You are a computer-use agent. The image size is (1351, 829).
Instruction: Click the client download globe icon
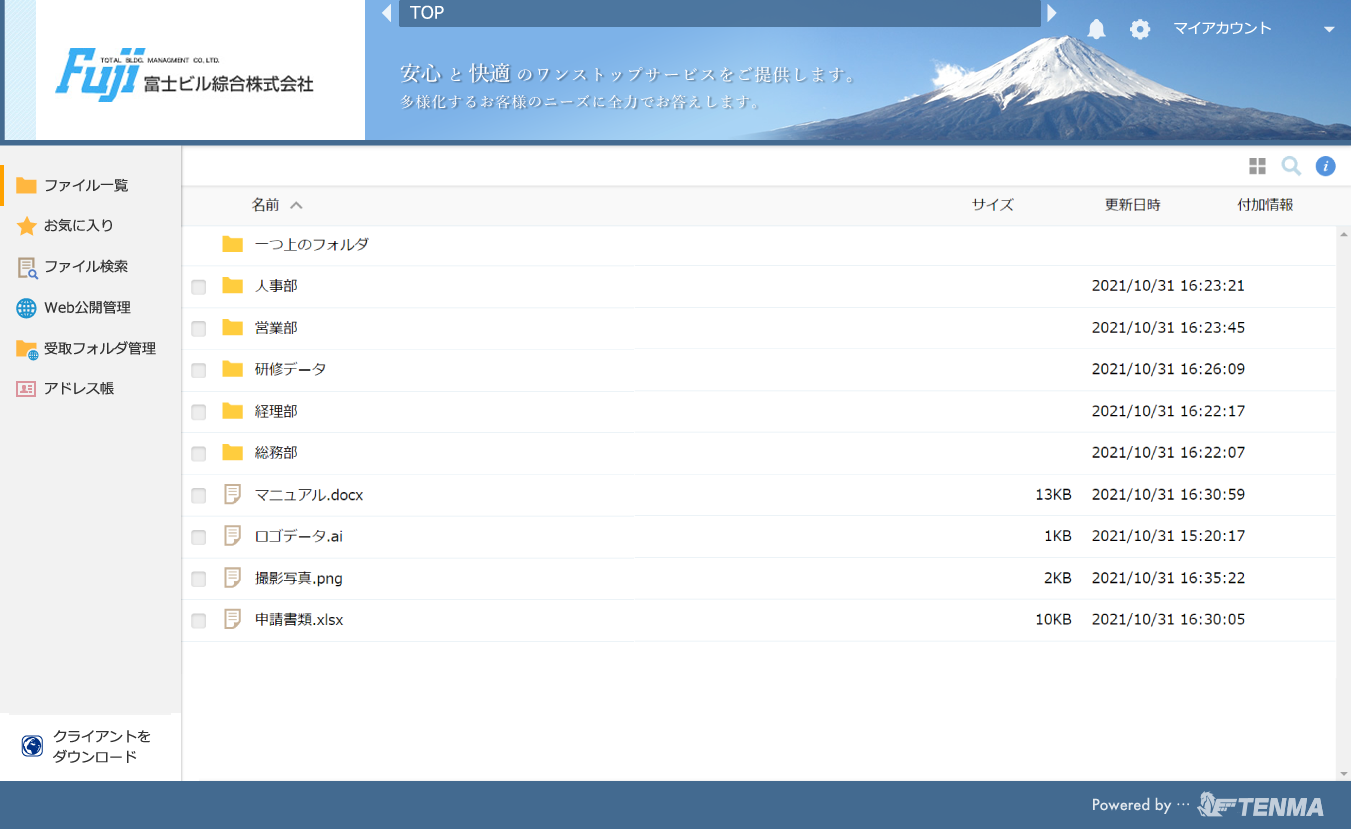pyautogui.click(x=32, y=746)
